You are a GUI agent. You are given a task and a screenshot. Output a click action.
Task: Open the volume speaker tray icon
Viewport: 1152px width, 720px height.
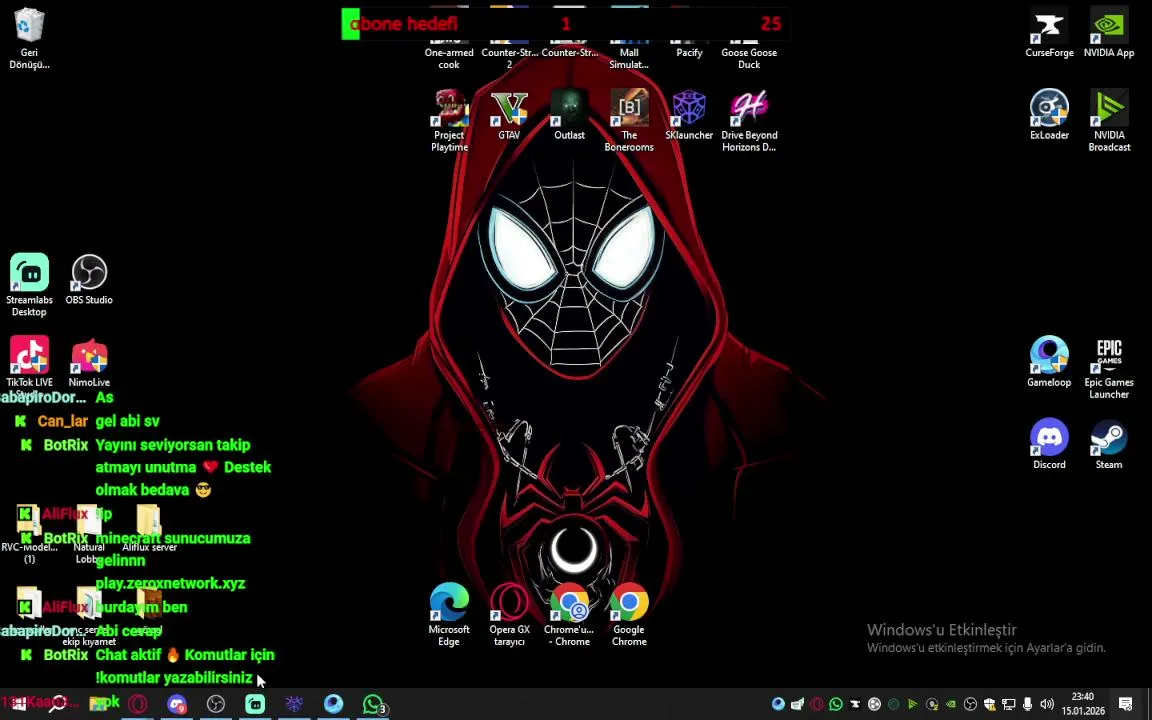click(1047, 704)
